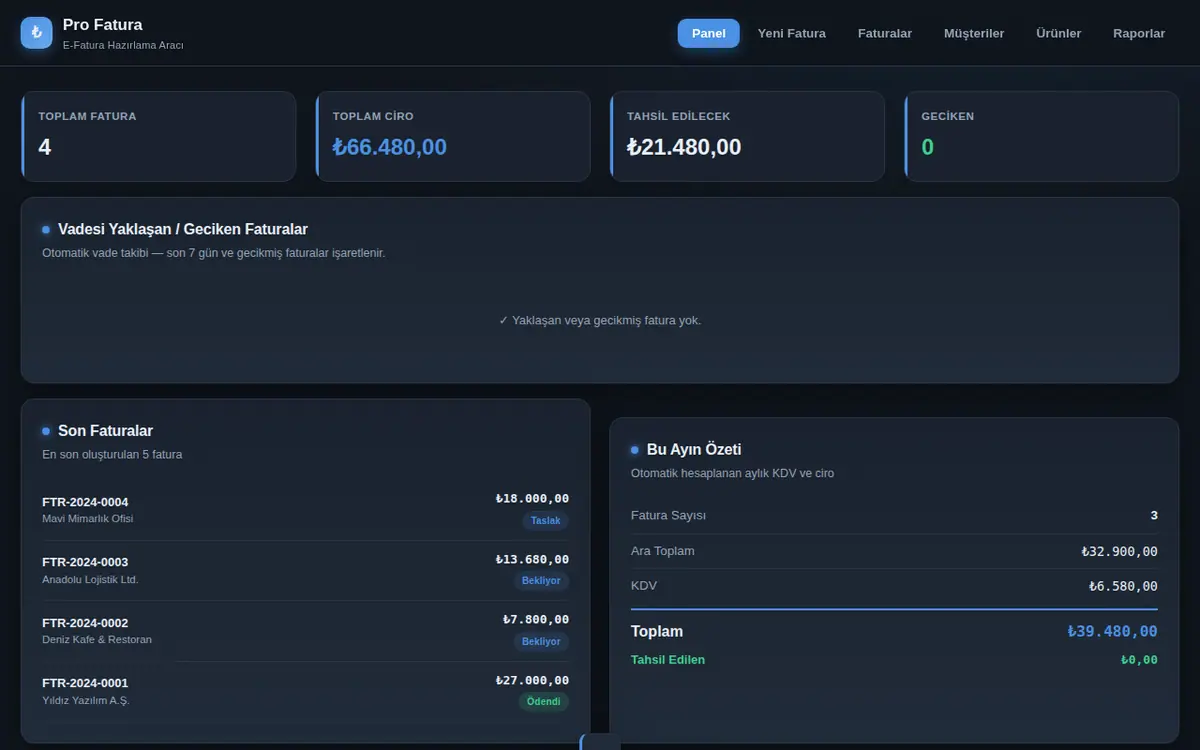Click the Vadesi Yaklaşan / Geciken Faturalar heading
Image resolution: width=1200 pixels, height=750 pixels.
point(183,229)
